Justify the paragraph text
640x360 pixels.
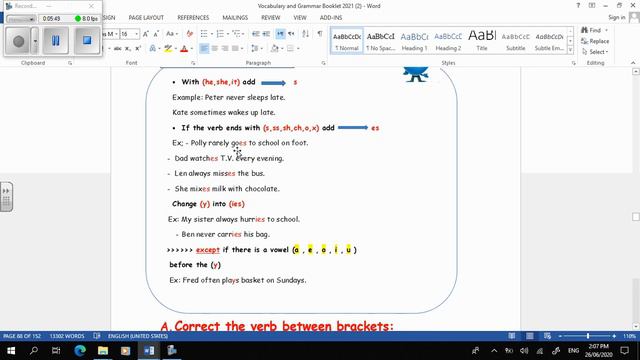click(235, 49)
